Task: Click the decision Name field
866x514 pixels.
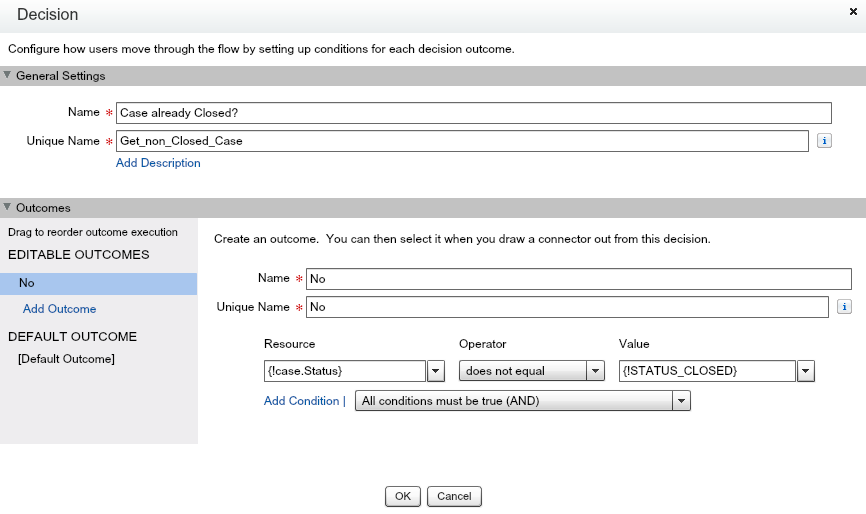Action: 473,113
